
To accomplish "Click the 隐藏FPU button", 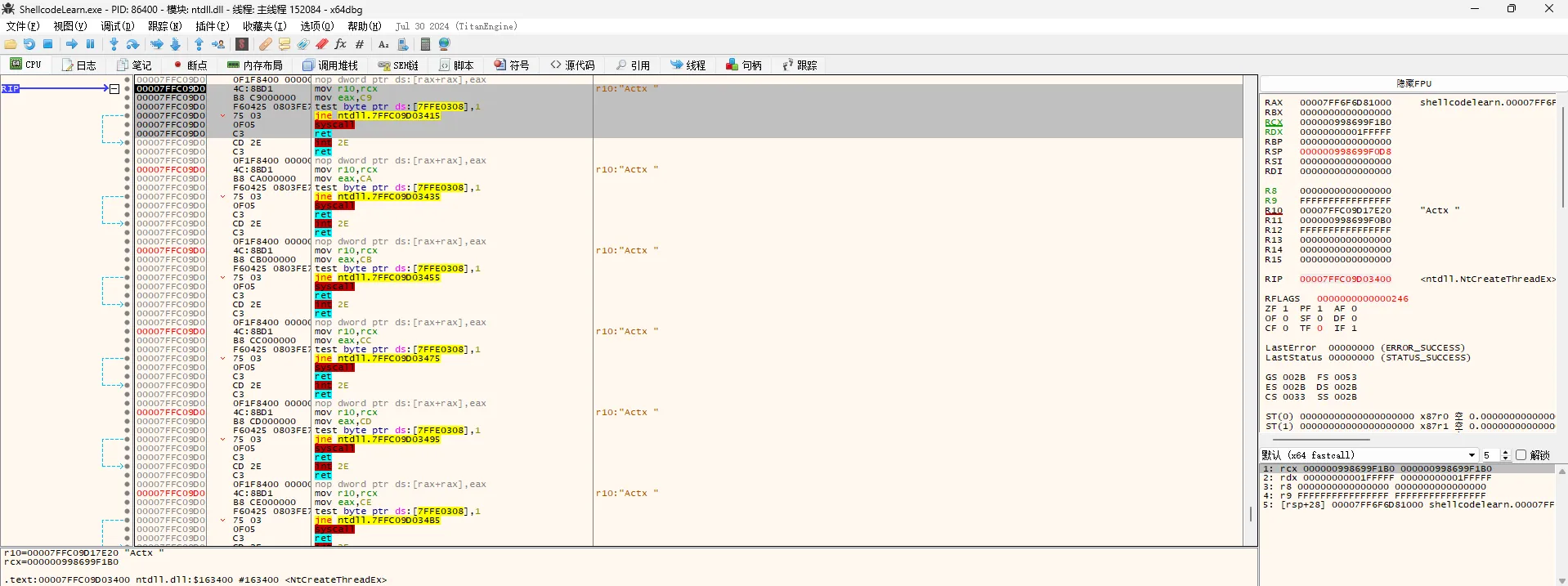I will click(1413, 83).
